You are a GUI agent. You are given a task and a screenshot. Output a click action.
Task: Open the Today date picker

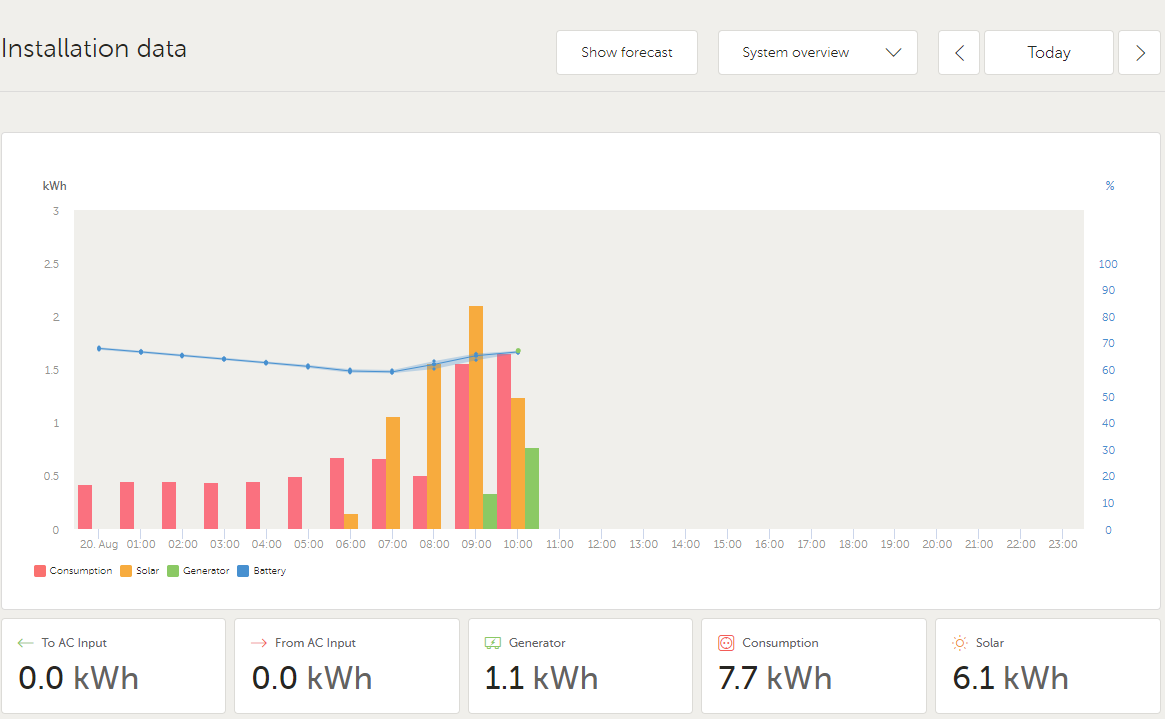click(1048, 53)
